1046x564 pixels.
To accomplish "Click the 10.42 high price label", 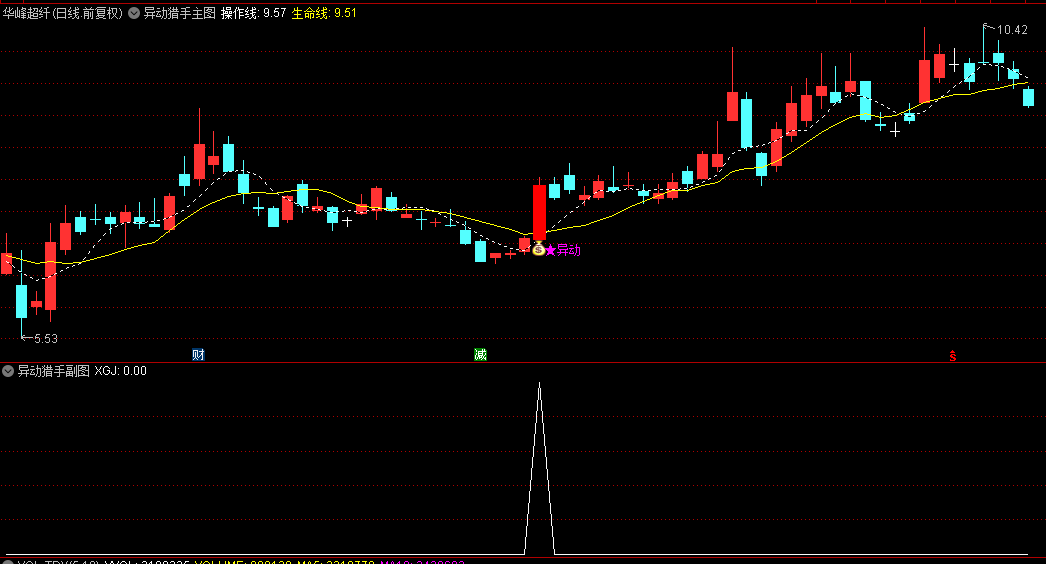I will point(1012,29).
